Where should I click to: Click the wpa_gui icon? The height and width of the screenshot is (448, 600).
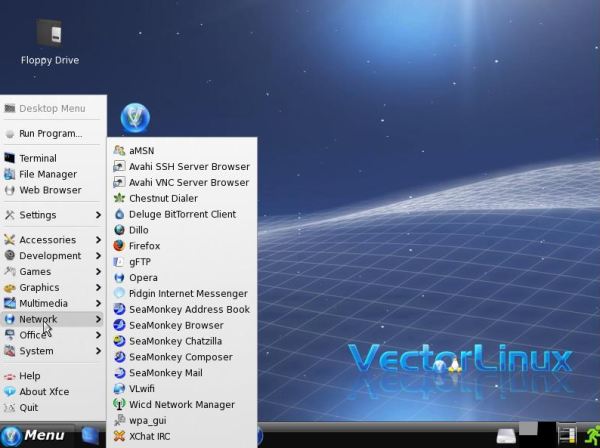119,420
